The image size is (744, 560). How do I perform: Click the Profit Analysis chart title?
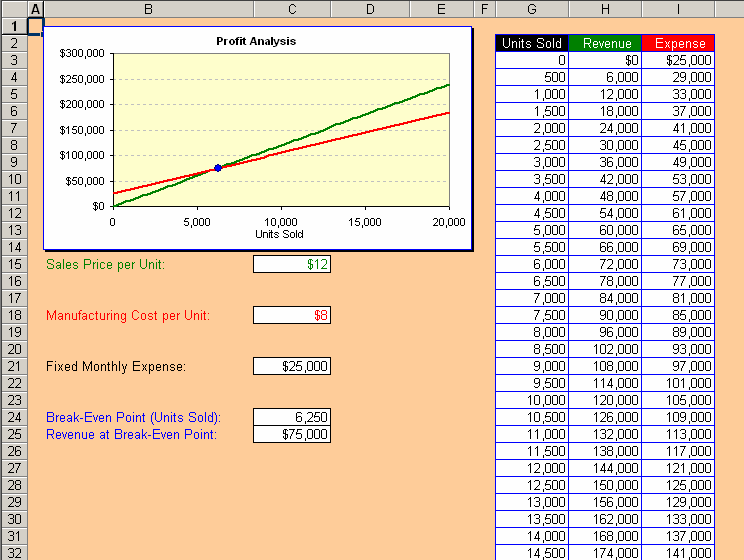[x=256, y=41]
